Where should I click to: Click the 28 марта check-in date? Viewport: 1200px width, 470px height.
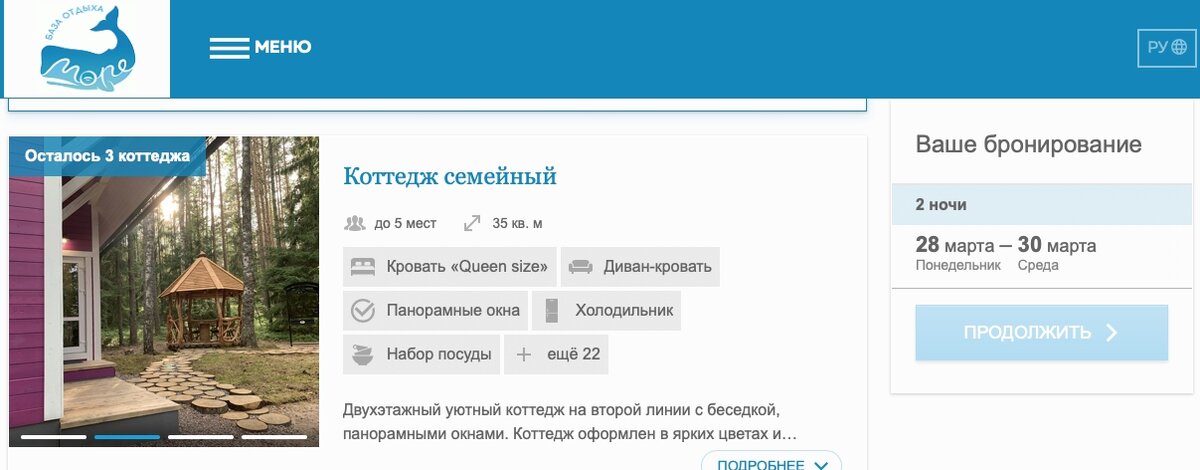(x=953, y=245)
